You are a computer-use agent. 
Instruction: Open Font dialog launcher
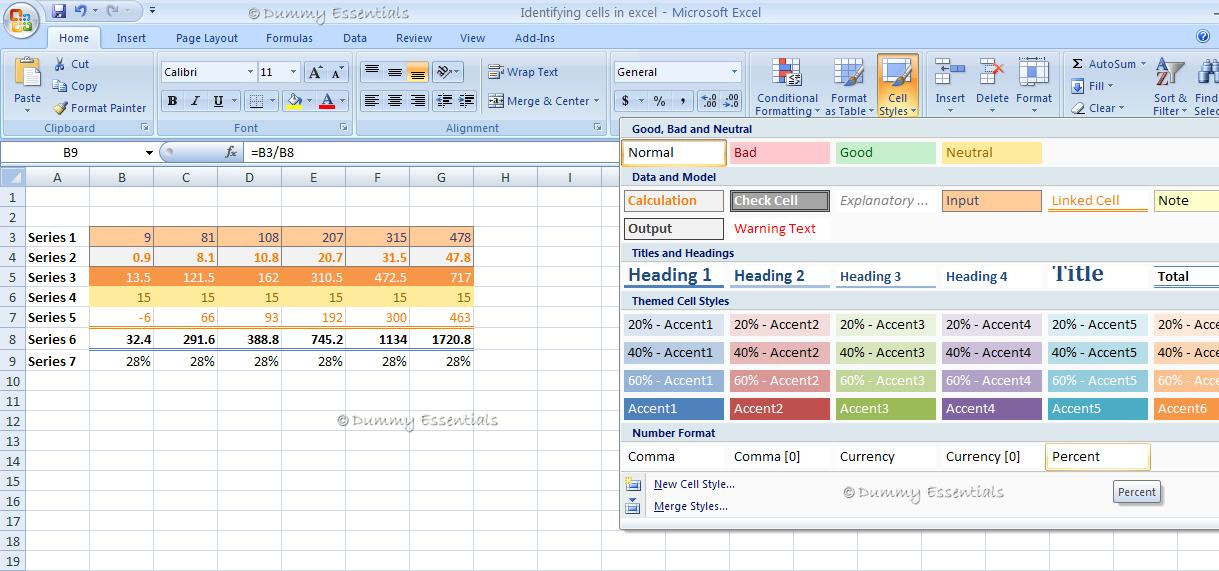344,128
